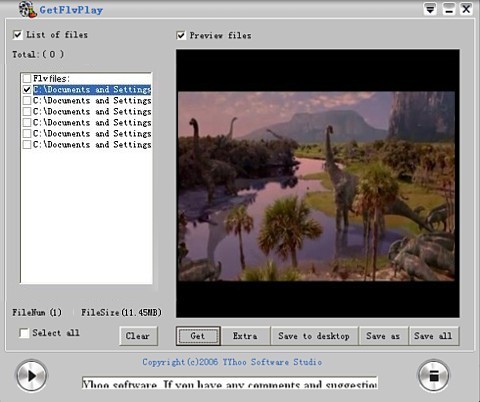Click the round Stop button

coord(434,376)
